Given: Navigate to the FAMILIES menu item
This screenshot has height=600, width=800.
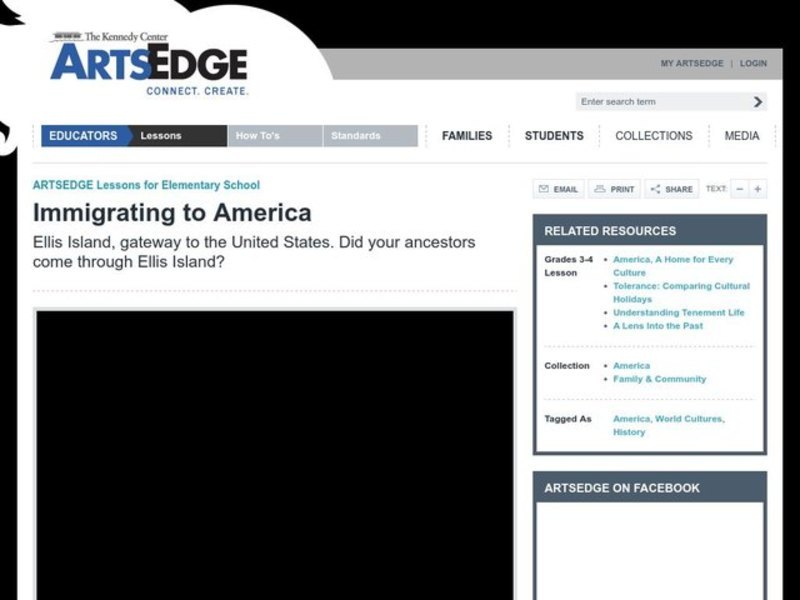Looking at the screenshot, I should coord(466,135).
